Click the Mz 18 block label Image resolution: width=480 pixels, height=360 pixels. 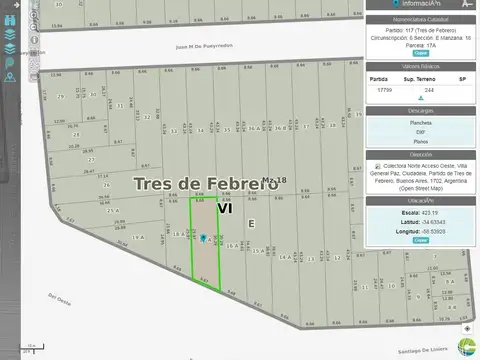[274, 180]
